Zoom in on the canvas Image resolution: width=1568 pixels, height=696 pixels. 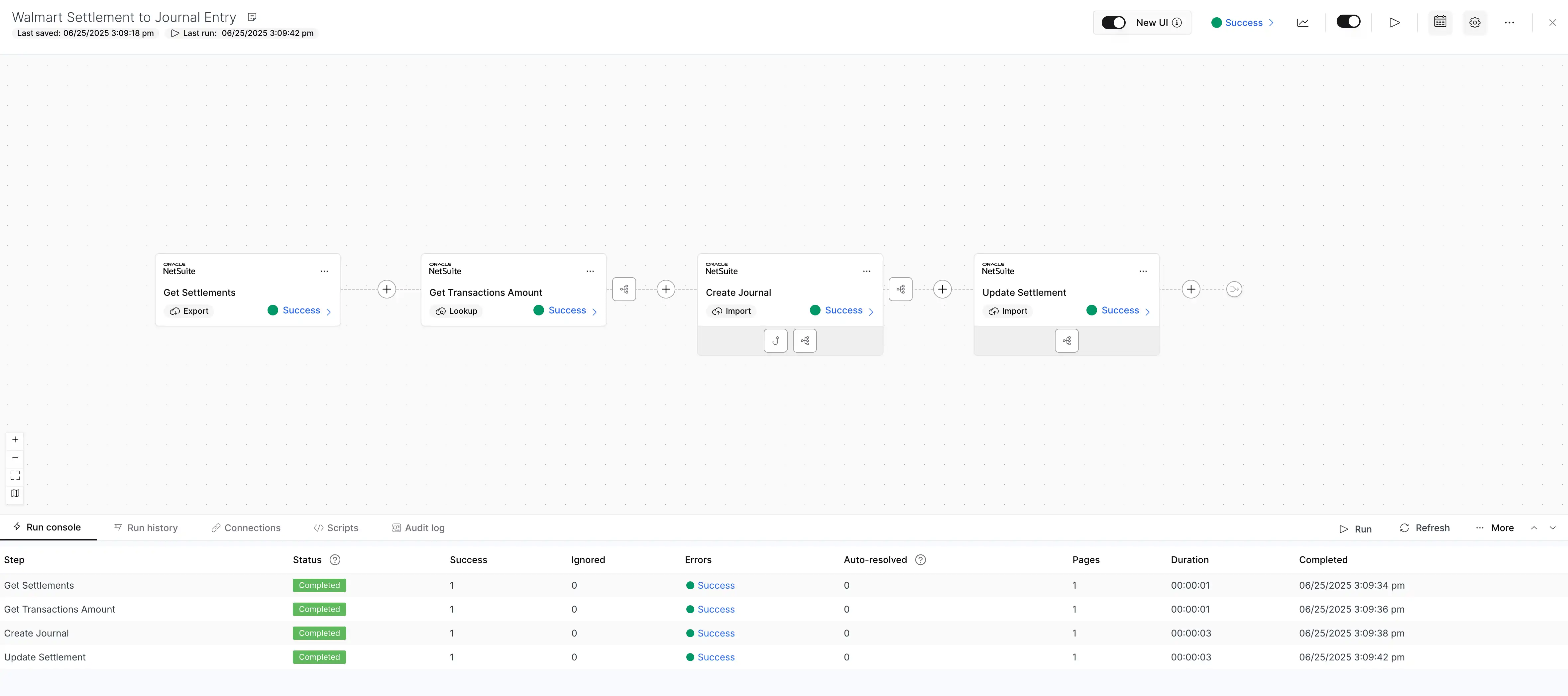pos(15,440)
